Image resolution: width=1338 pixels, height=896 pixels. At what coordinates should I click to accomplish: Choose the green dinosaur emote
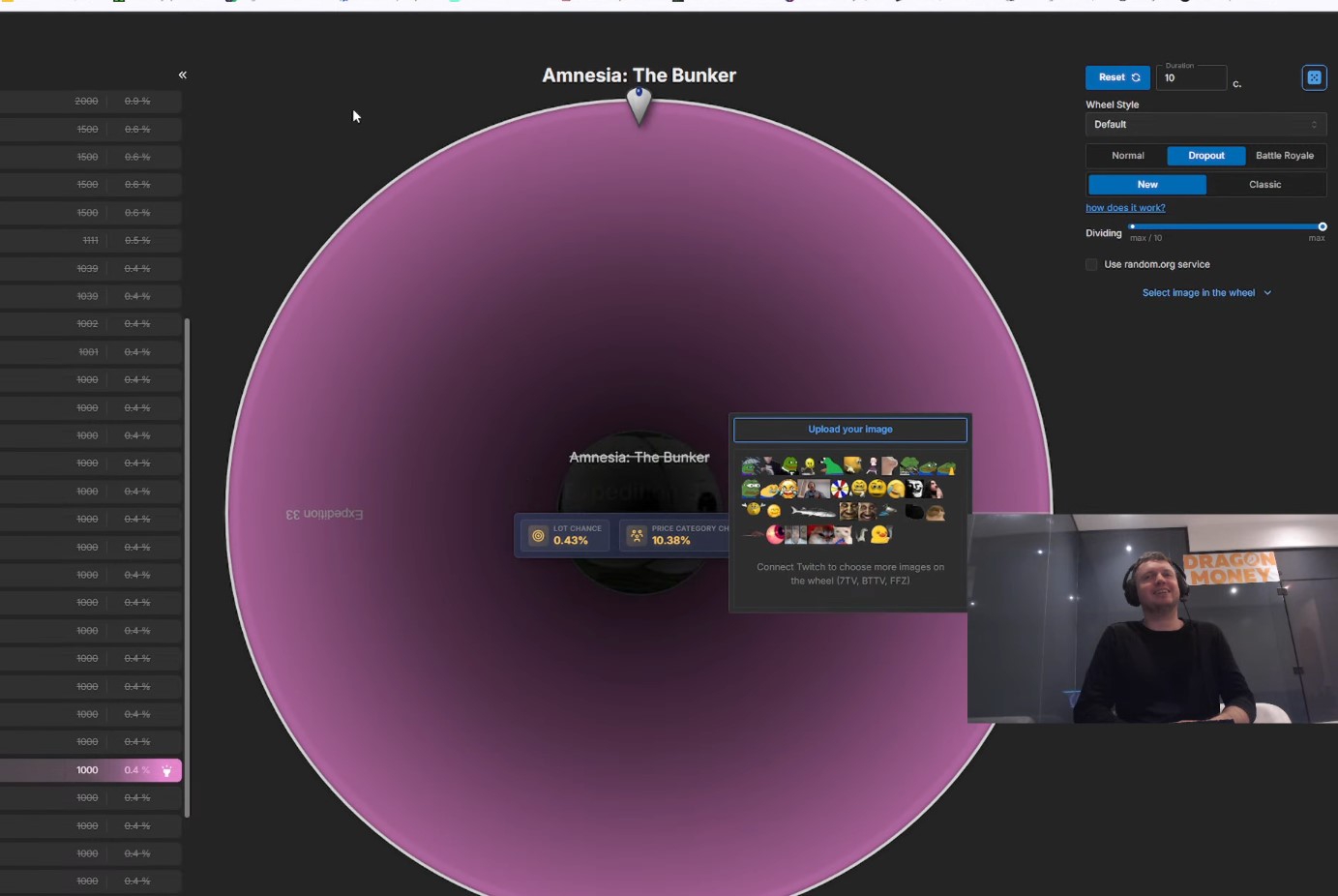pyautogui.click(x=832, y=466)
